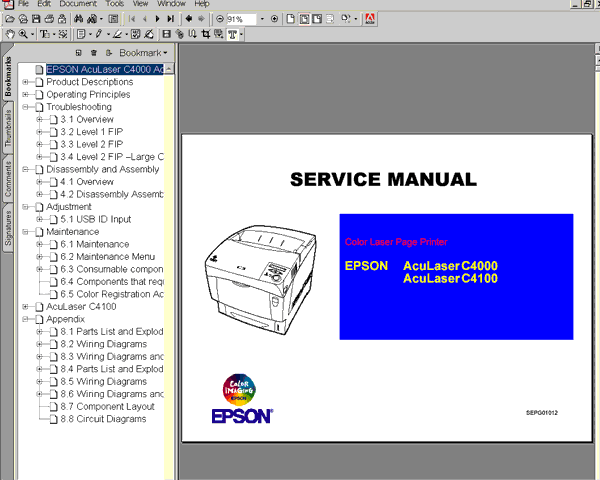Set Actual Size page view

coord(291,19)
